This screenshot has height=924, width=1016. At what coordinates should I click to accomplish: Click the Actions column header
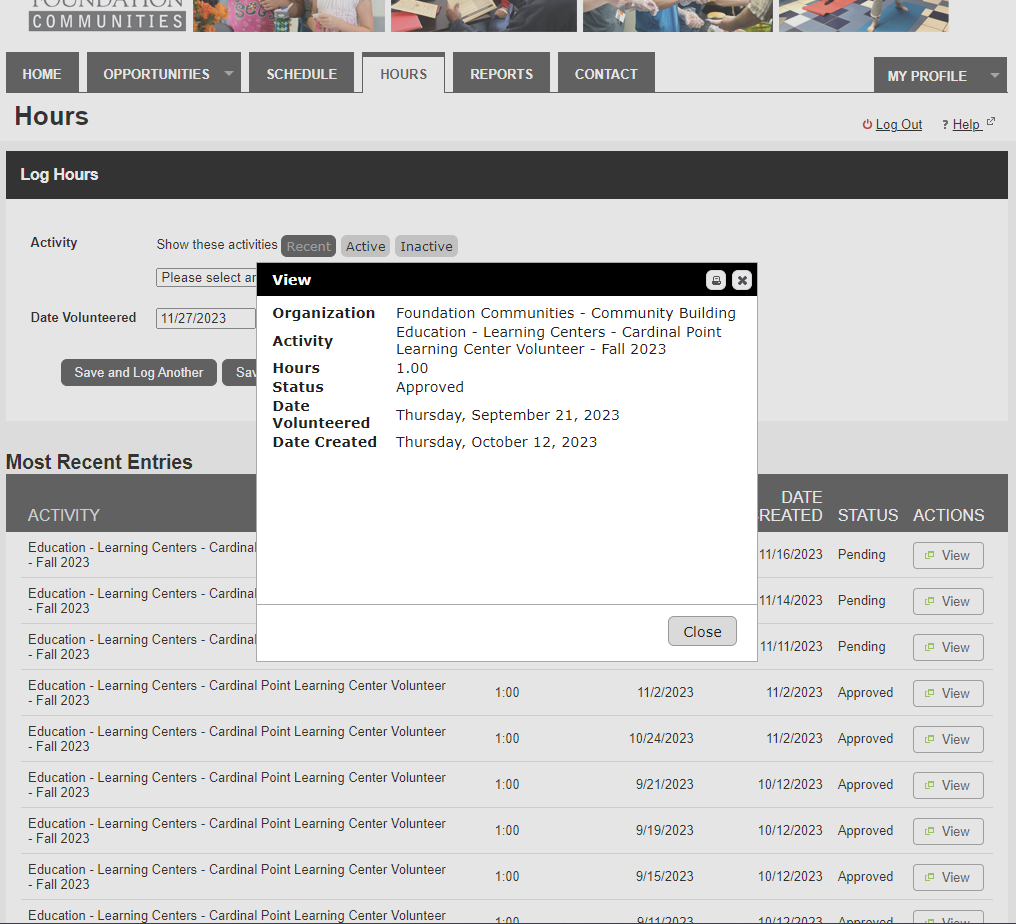(949, 515)
